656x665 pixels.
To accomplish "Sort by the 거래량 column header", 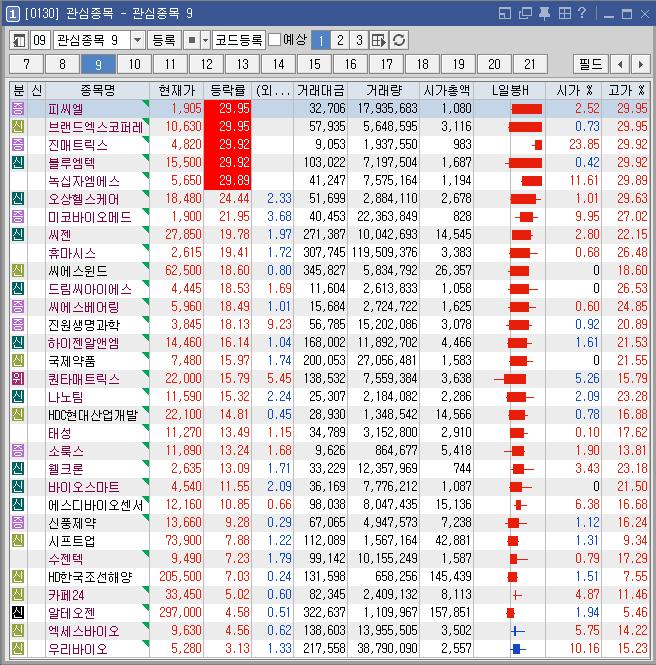I will (x=384, y=90).
